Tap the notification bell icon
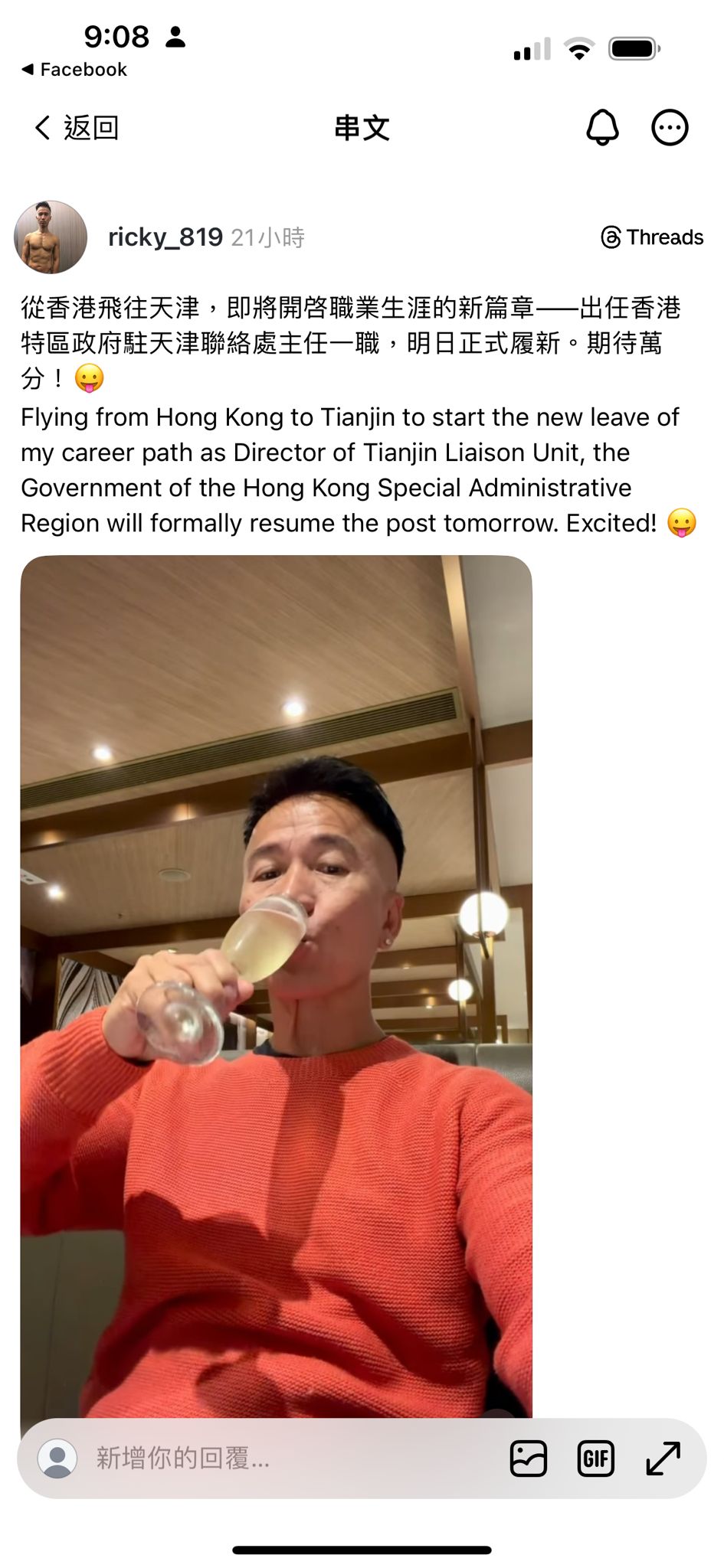724x1568 pixels. (602, 128)
